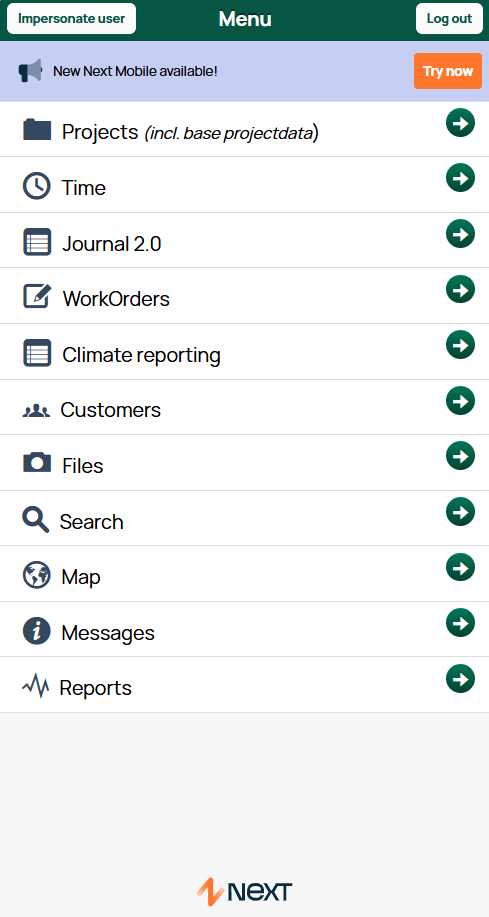Click the info icon beside Messages

(x=36, y=631)
